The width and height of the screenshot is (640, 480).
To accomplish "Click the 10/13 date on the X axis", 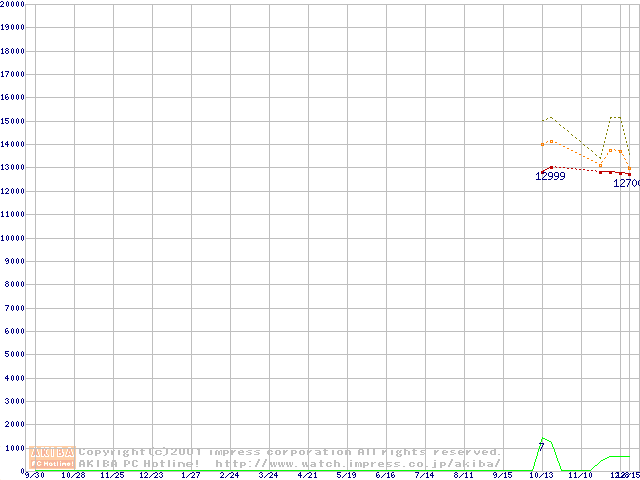I will [x=541, y=475].
